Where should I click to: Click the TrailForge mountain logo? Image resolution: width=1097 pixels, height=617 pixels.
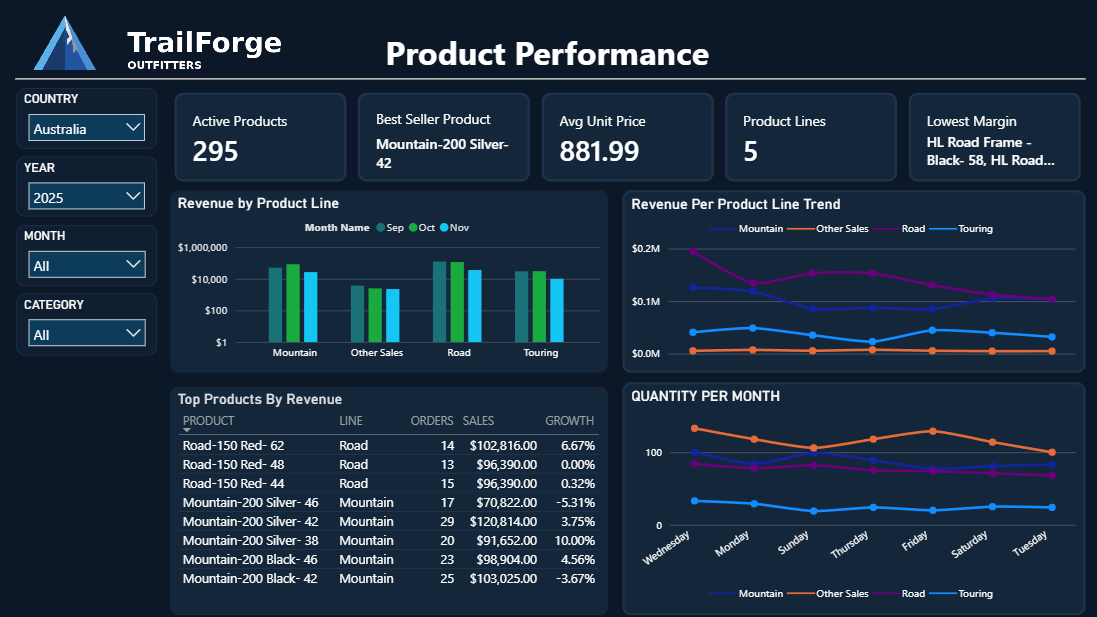point(66,42)
